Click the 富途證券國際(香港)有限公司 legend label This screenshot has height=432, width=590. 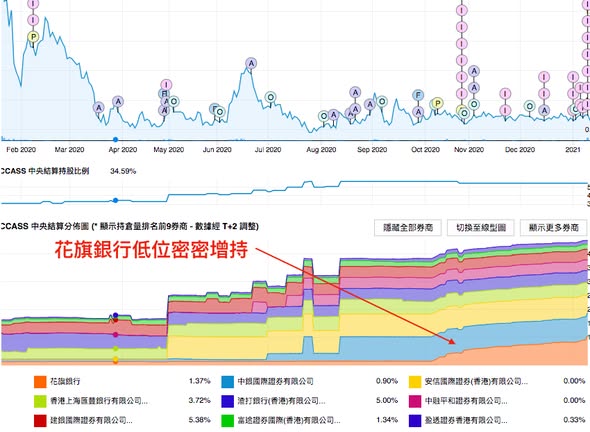(x=289, y=420)
